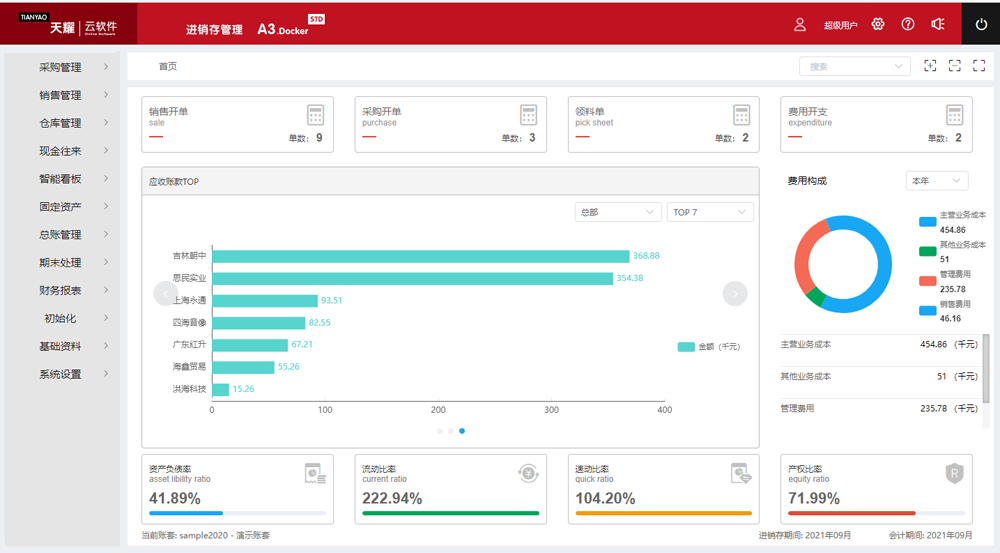Click the power logout icon
The height and width of the screenshot is (553, 1000).
[x=980, y=24]
